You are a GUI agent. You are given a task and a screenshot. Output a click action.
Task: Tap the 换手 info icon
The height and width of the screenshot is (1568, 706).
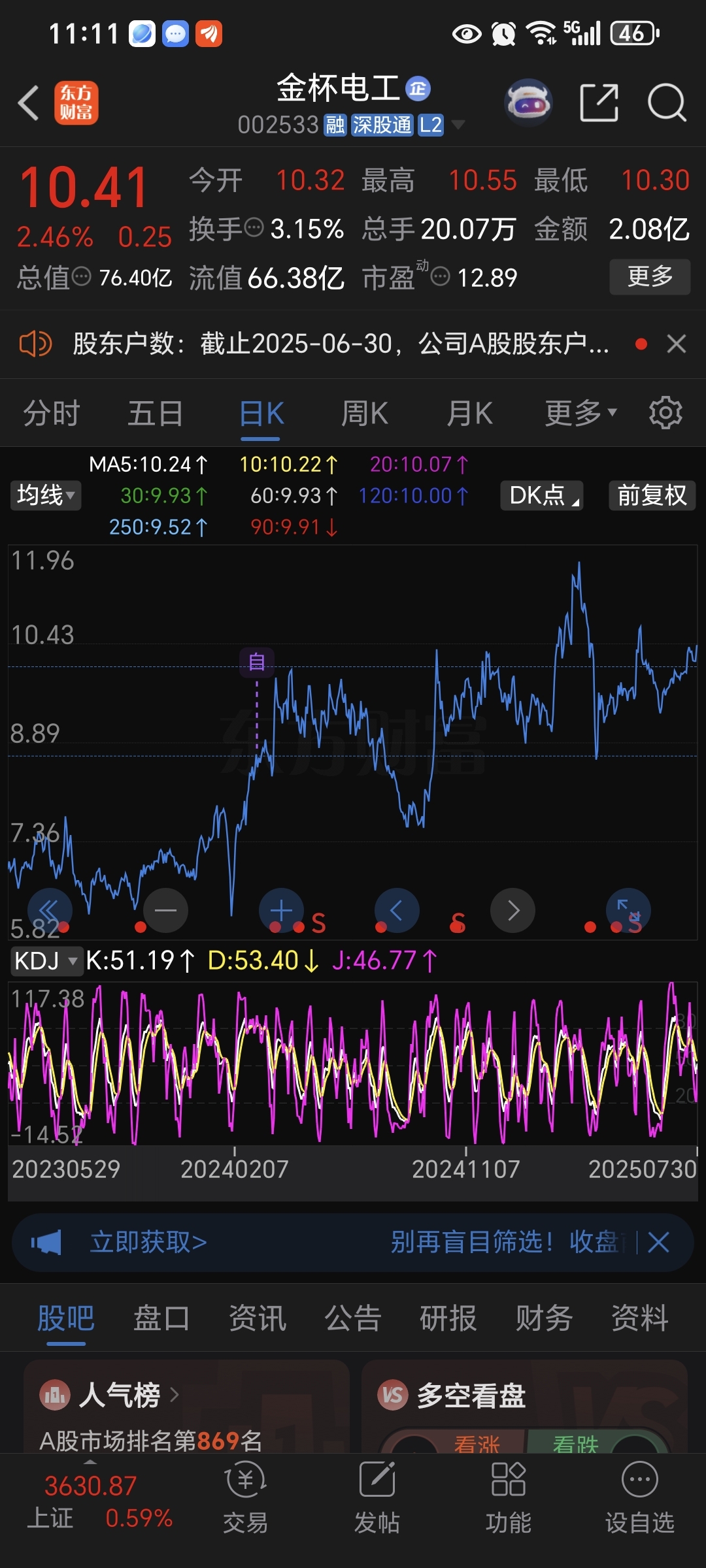click(x=254, y=228)
